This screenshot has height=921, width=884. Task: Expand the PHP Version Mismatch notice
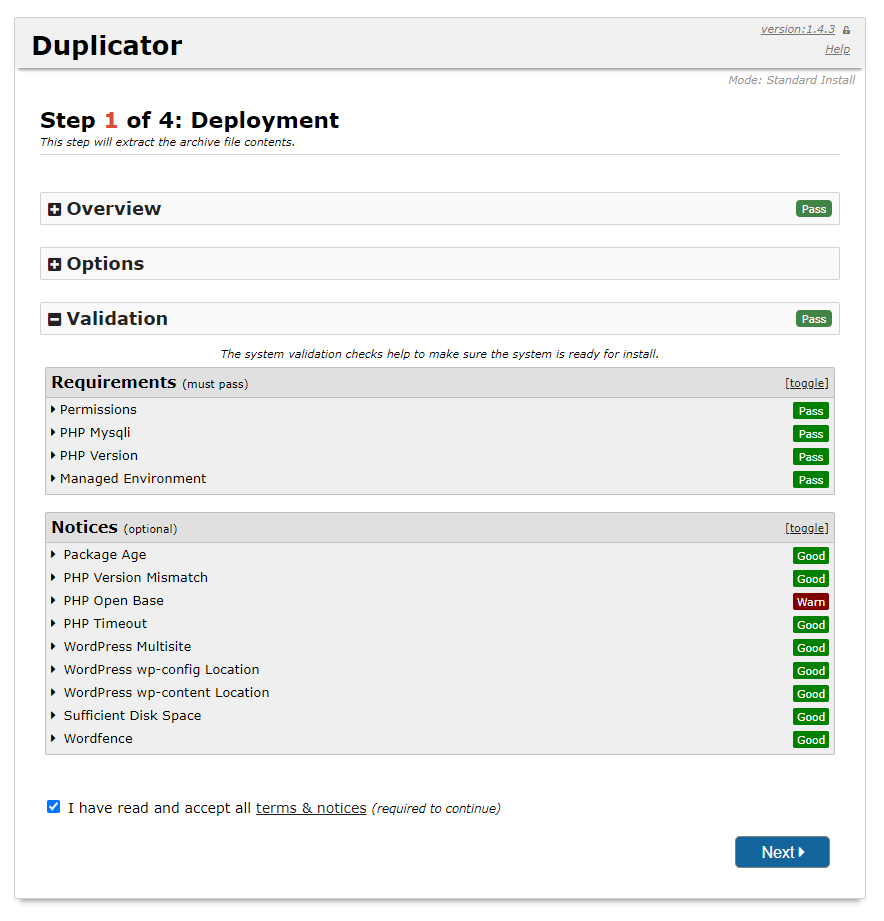(129, 577)
